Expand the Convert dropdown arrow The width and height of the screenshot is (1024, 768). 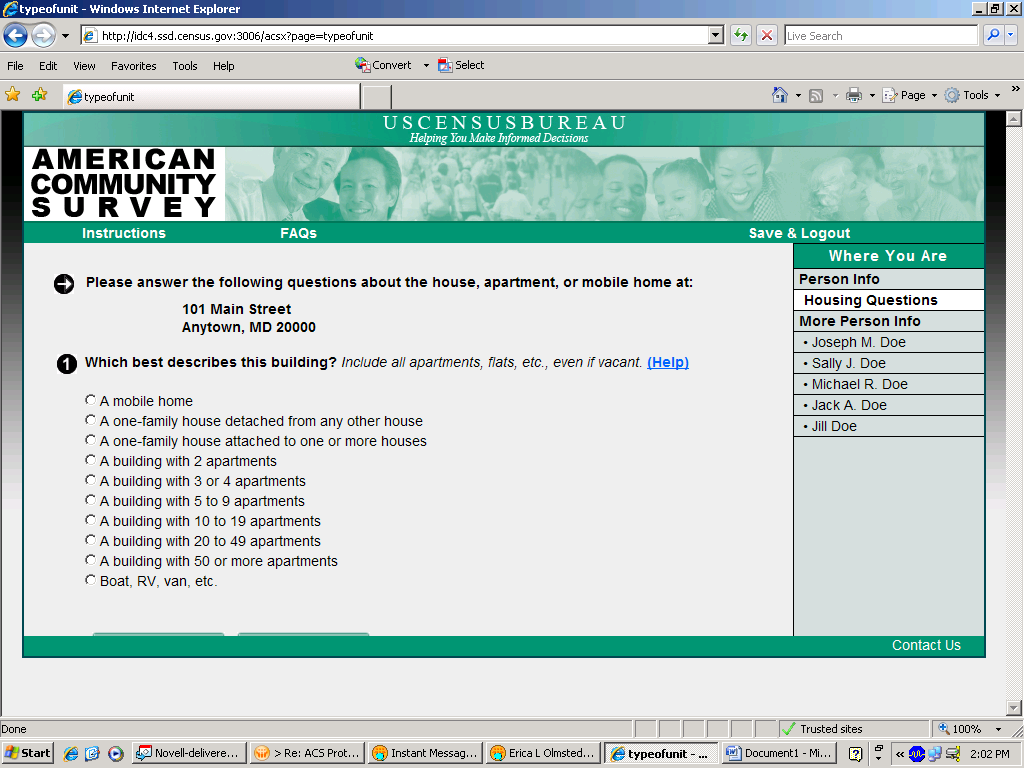426,65
